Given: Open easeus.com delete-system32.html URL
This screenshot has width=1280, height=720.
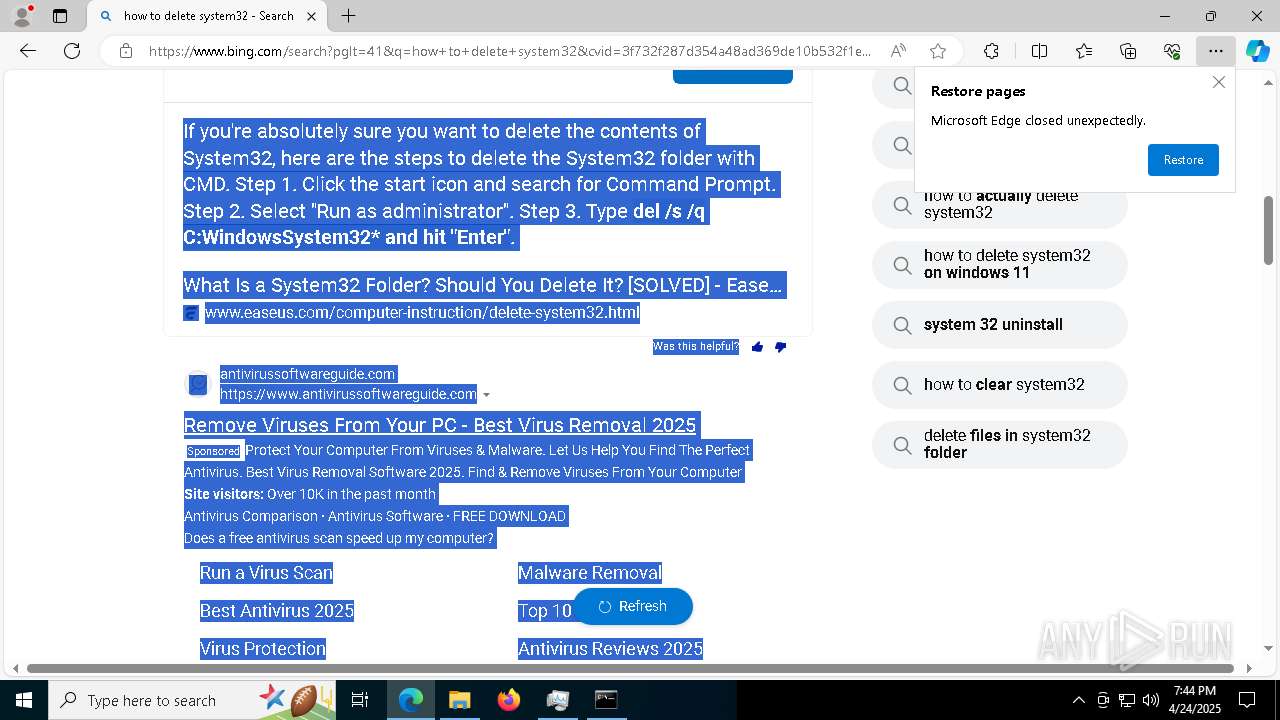Looking at the screenshot, I should (x=422, y=313).
